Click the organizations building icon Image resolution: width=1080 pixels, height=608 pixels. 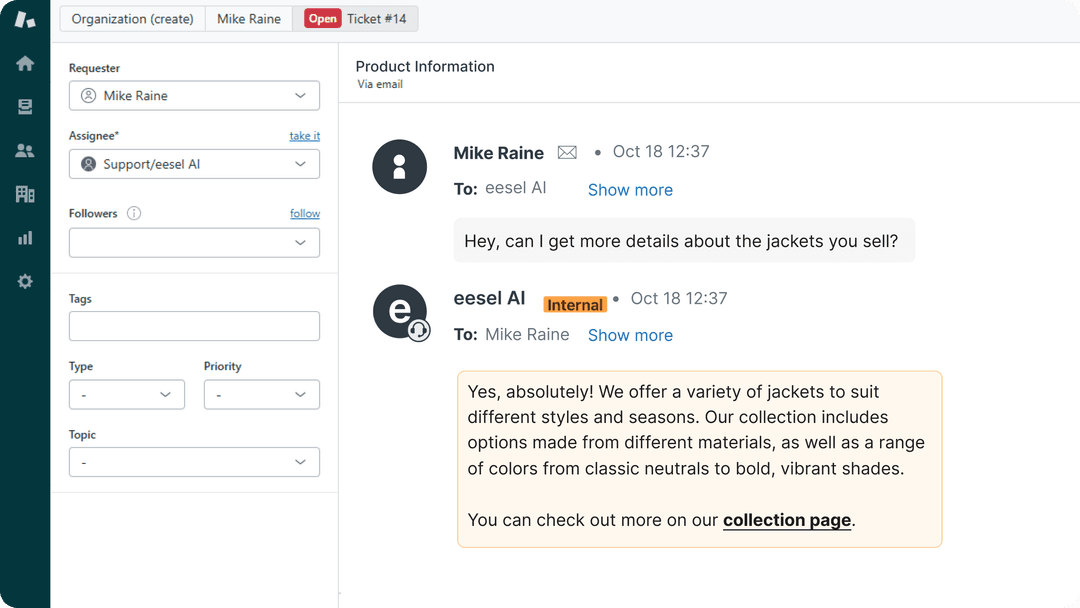[24, 194]
